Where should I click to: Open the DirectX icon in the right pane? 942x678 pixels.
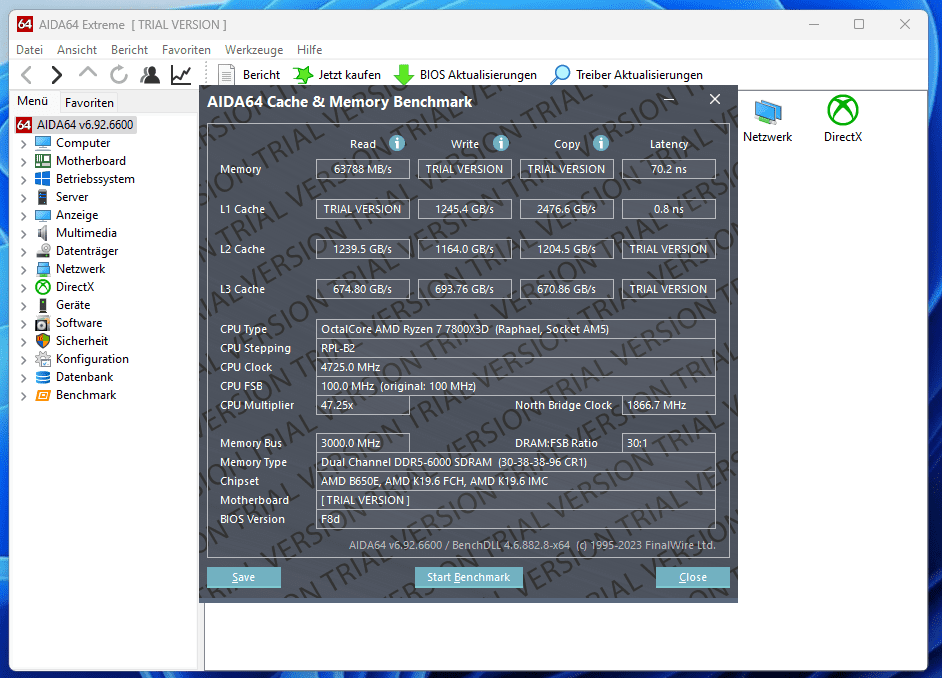[843, 110]
